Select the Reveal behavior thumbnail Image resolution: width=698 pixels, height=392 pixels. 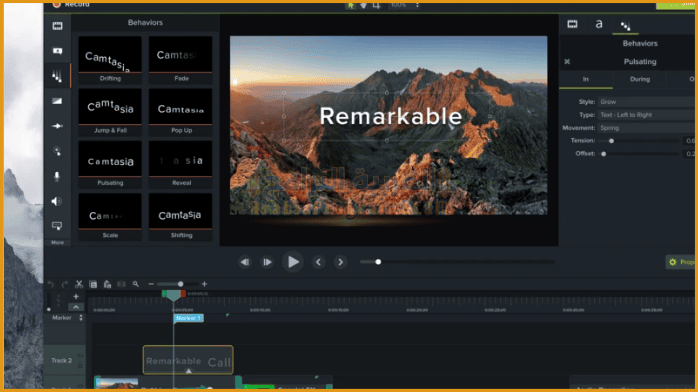[x=180, y=164]
